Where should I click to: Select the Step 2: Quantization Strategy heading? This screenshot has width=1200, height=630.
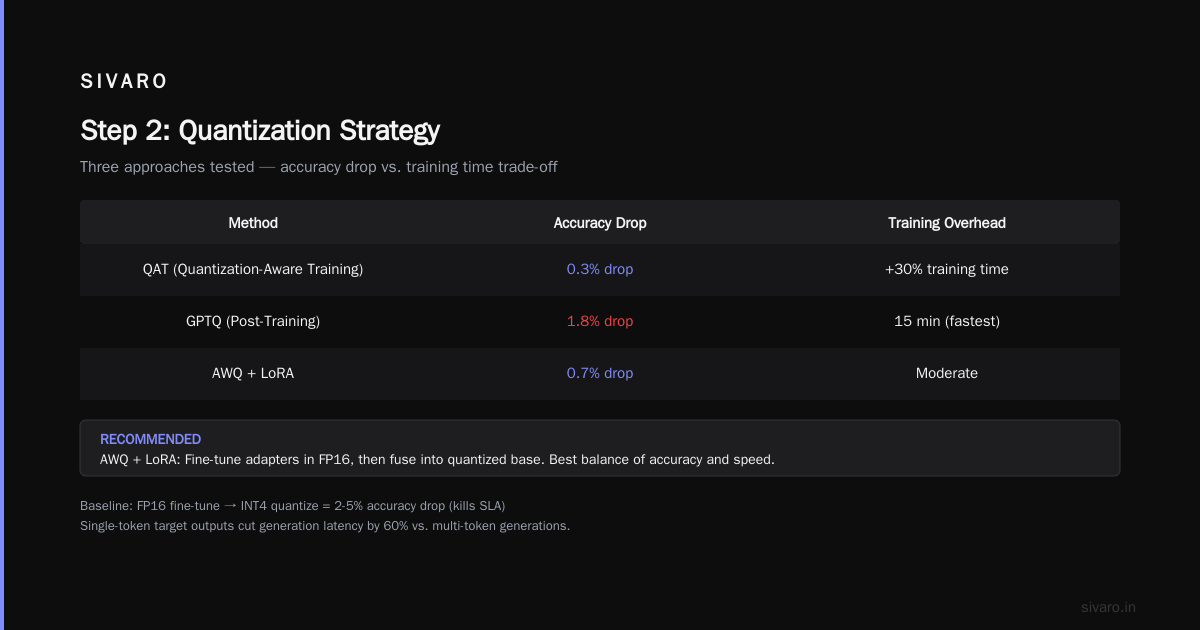(260, 131)
